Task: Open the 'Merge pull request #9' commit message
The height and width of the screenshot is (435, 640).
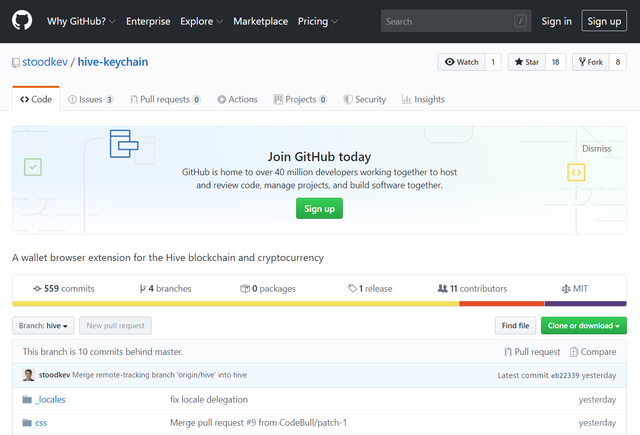Action: [258, 423]
